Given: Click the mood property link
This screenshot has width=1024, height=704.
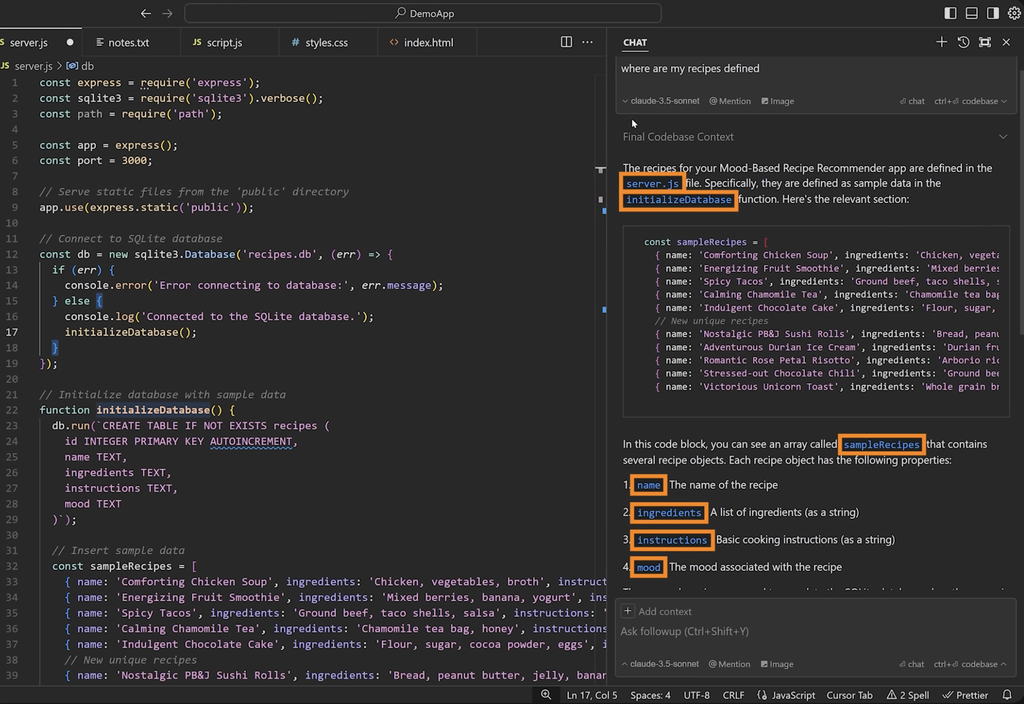Looking at the screenshot, I should [648, 568].
